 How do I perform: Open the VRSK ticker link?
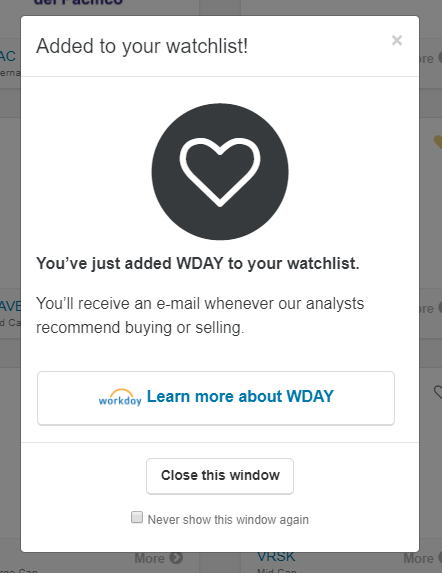click(x=276, y=557)
